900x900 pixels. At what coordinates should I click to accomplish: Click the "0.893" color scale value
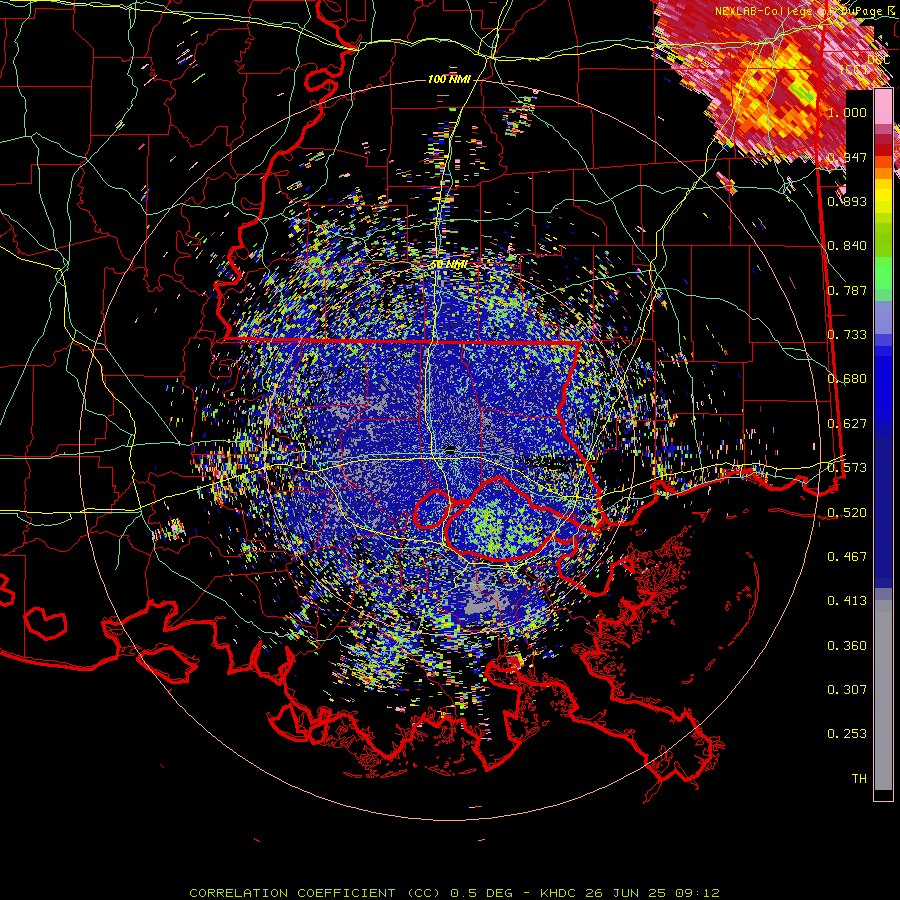[x=847, y=201]
